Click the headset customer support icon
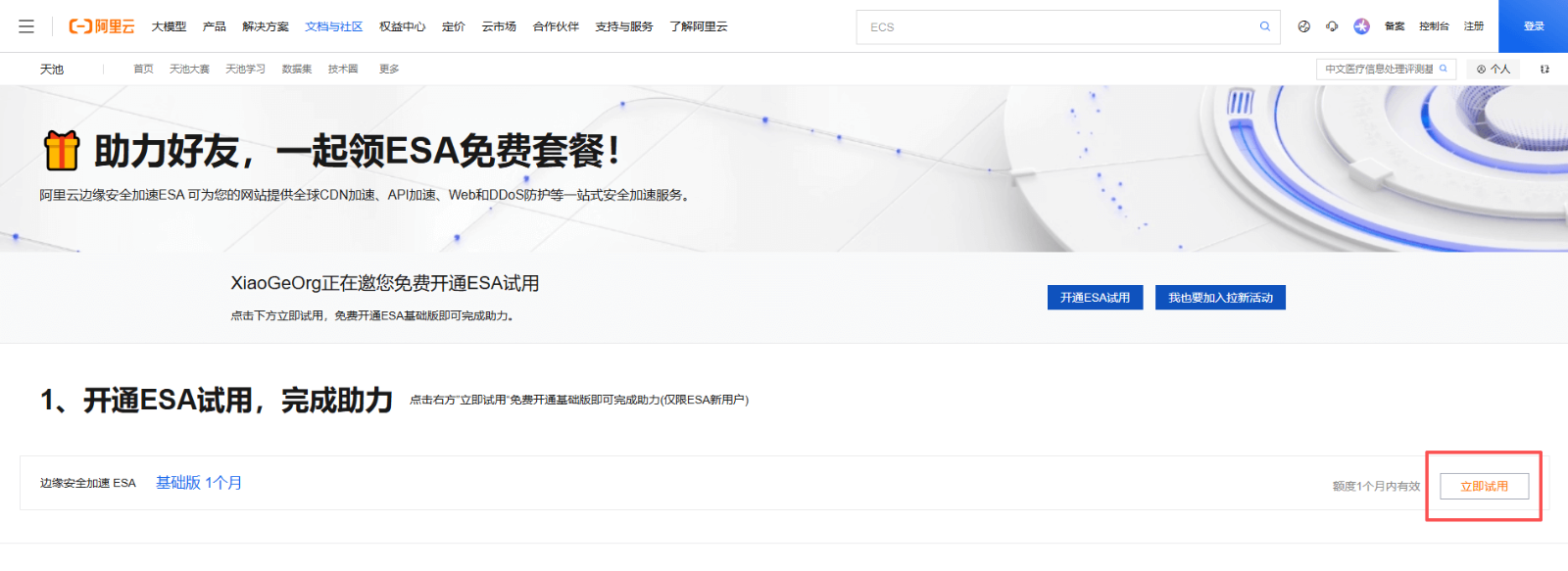 1332,26
